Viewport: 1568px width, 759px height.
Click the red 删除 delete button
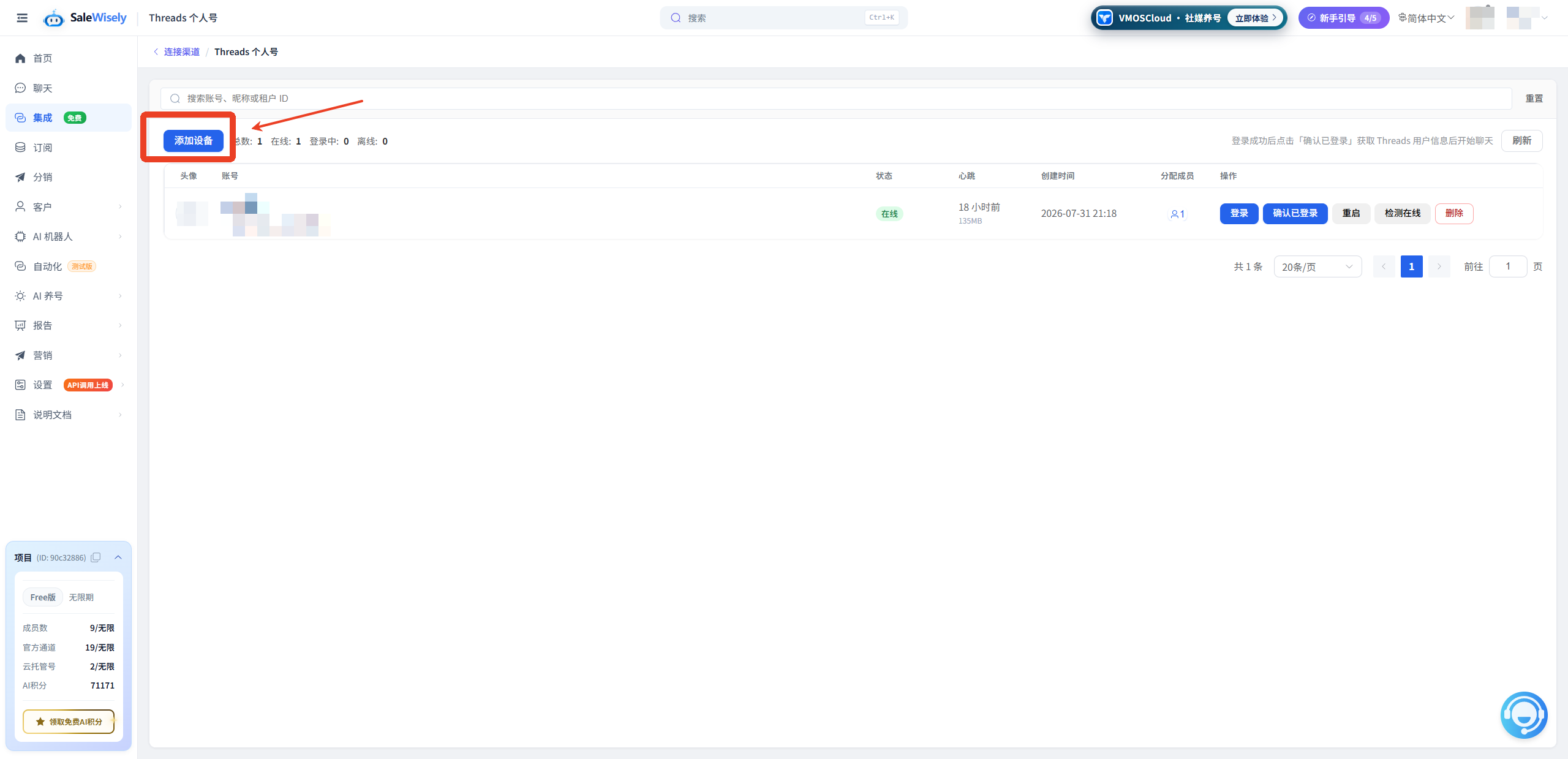point(1454,213)
